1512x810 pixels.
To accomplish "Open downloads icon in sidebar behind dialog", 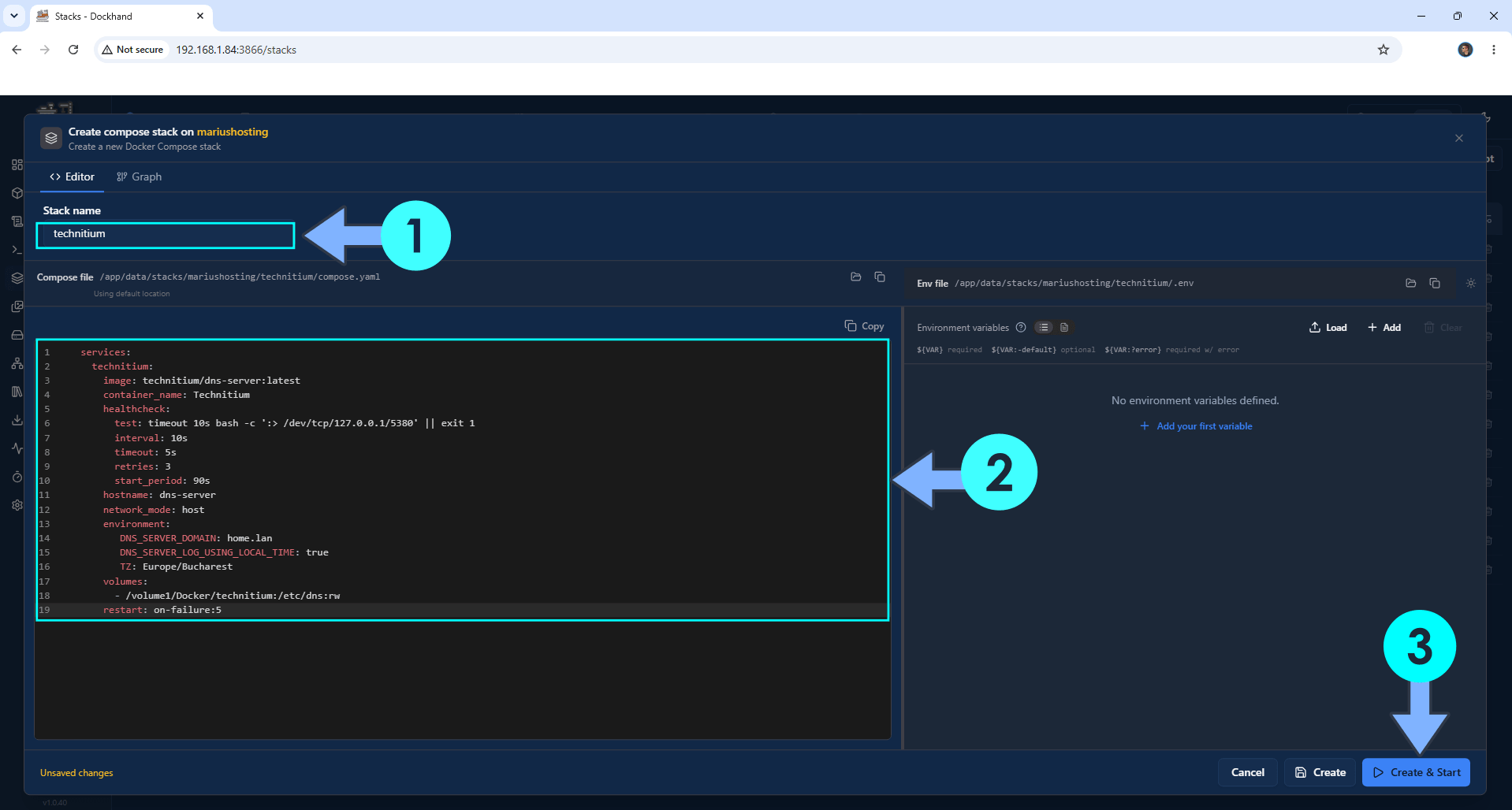I will (x=17, y=420).
